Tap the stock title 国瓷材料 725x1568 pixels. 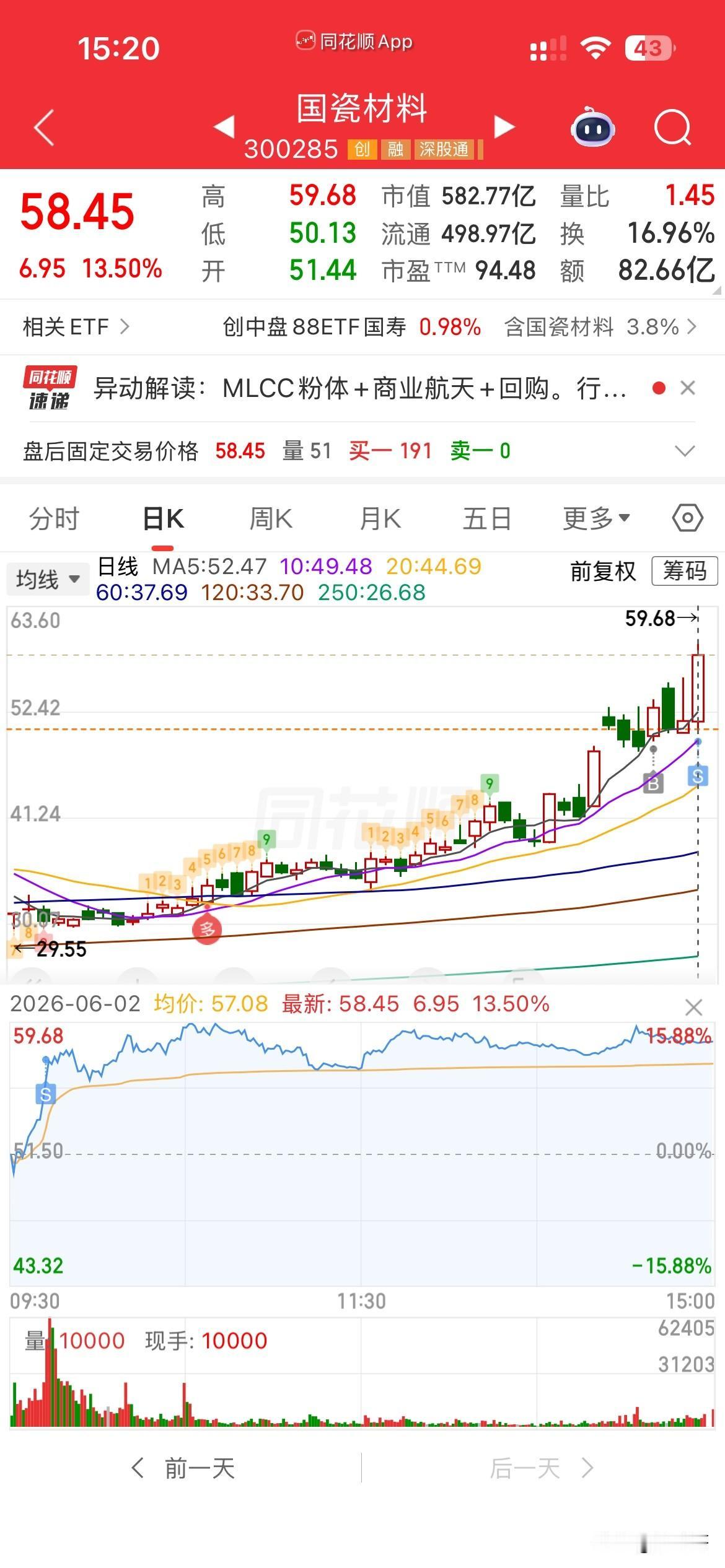pos(362,108)
